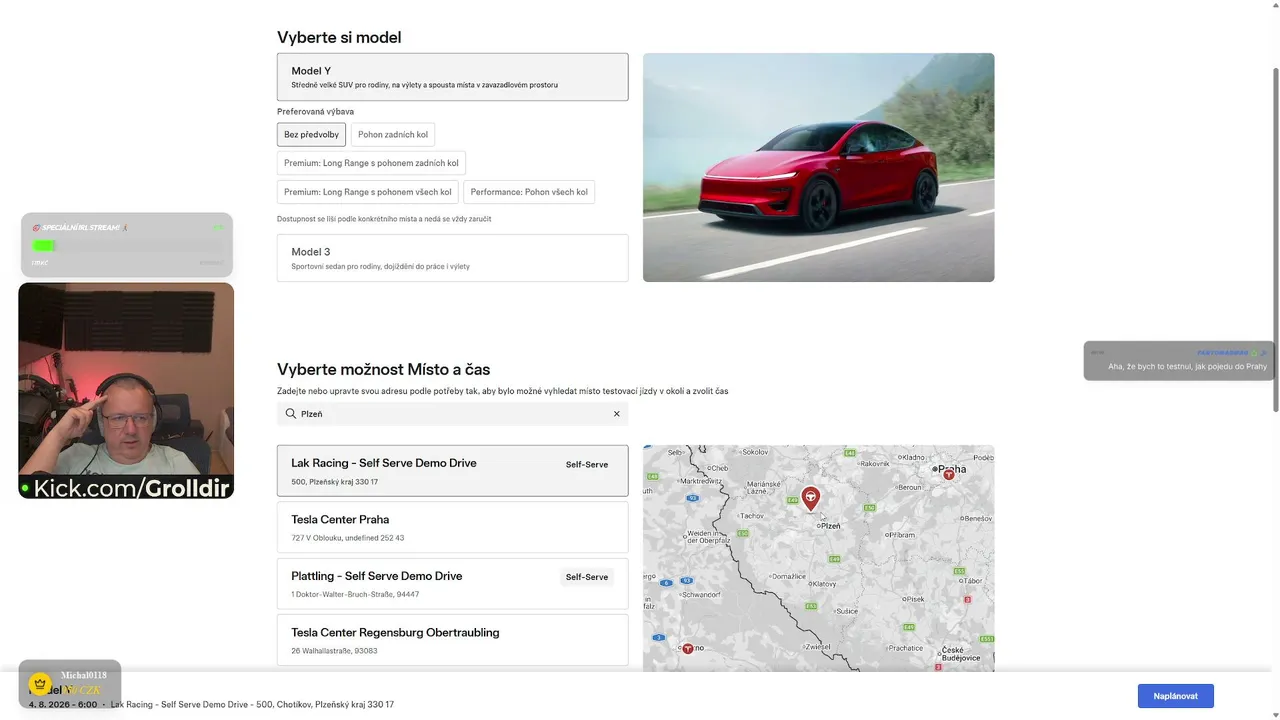Choose Performance: Pohon všech kol trim
Image resolution: width=1280 pixels, height=720 pixels.
click(x=529, y=192)
